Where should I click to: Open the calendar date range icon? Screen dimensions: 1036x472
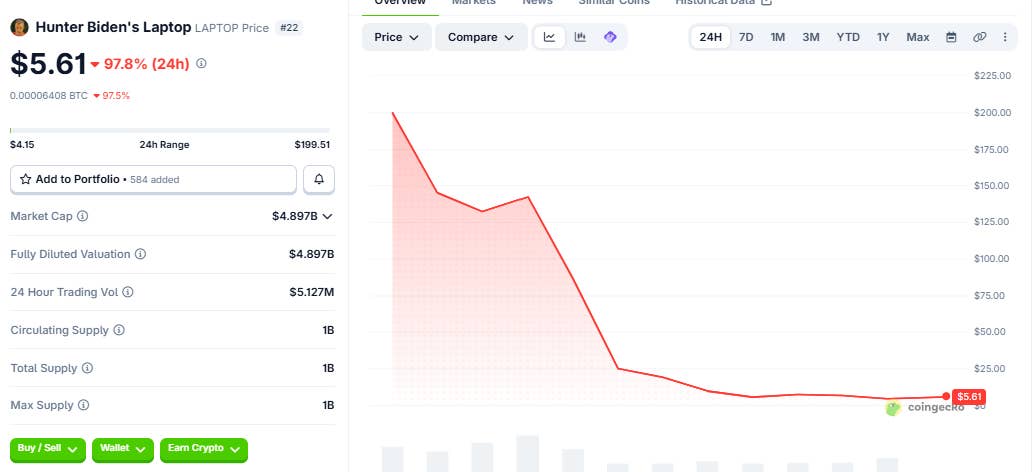tap(951, 37)
